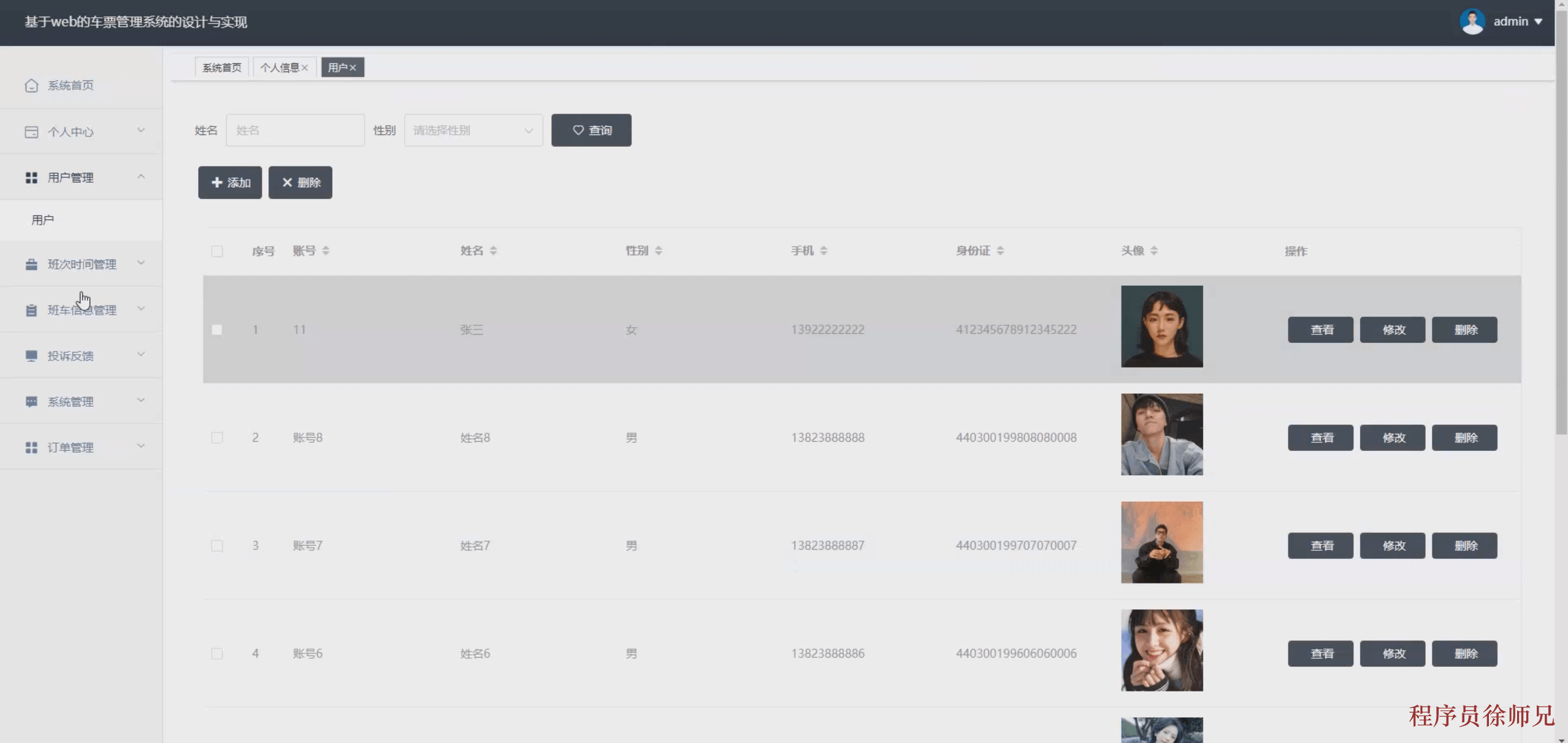Click the briefcase icon beside 班次时间管理
Screen dimensions: 1568x743
[x=31, y=264]
